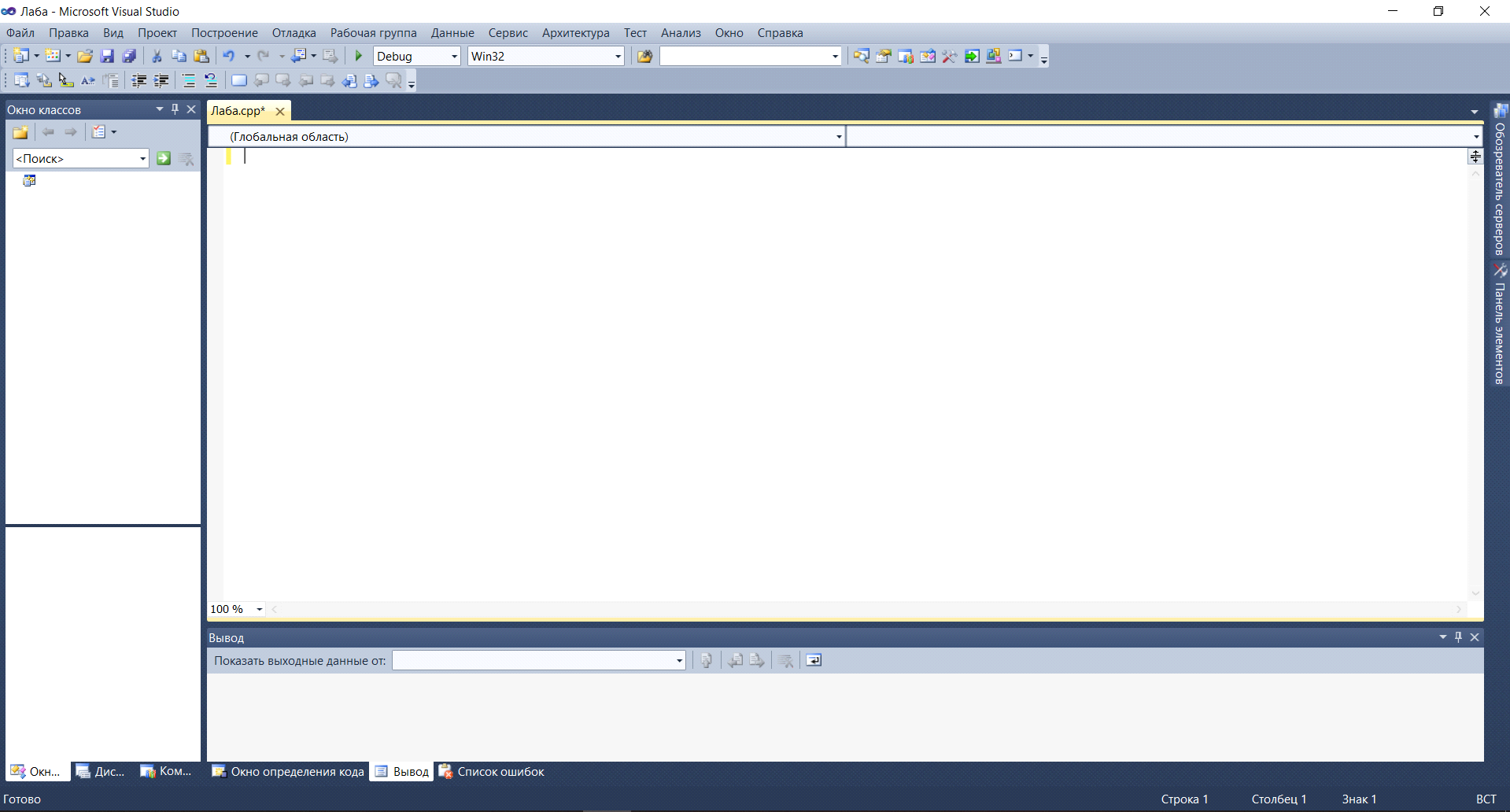Expand the Find combo box dropdown

835,57
